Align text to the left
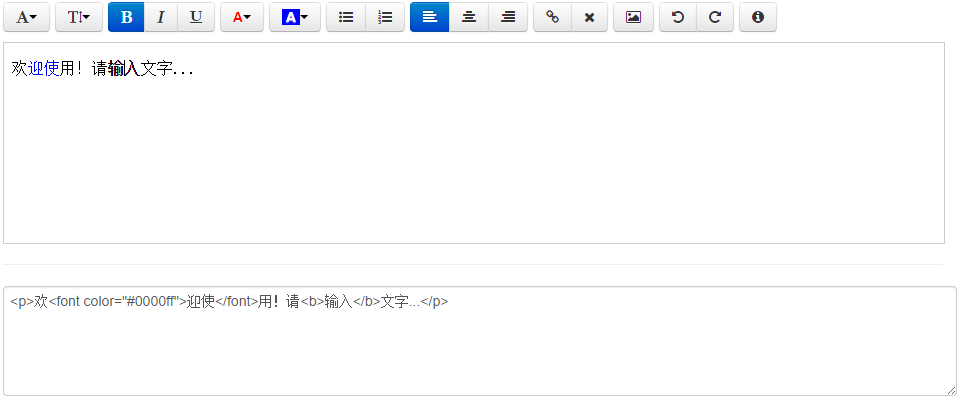Viewport: 958px width, 397px height. pos(430,17)
